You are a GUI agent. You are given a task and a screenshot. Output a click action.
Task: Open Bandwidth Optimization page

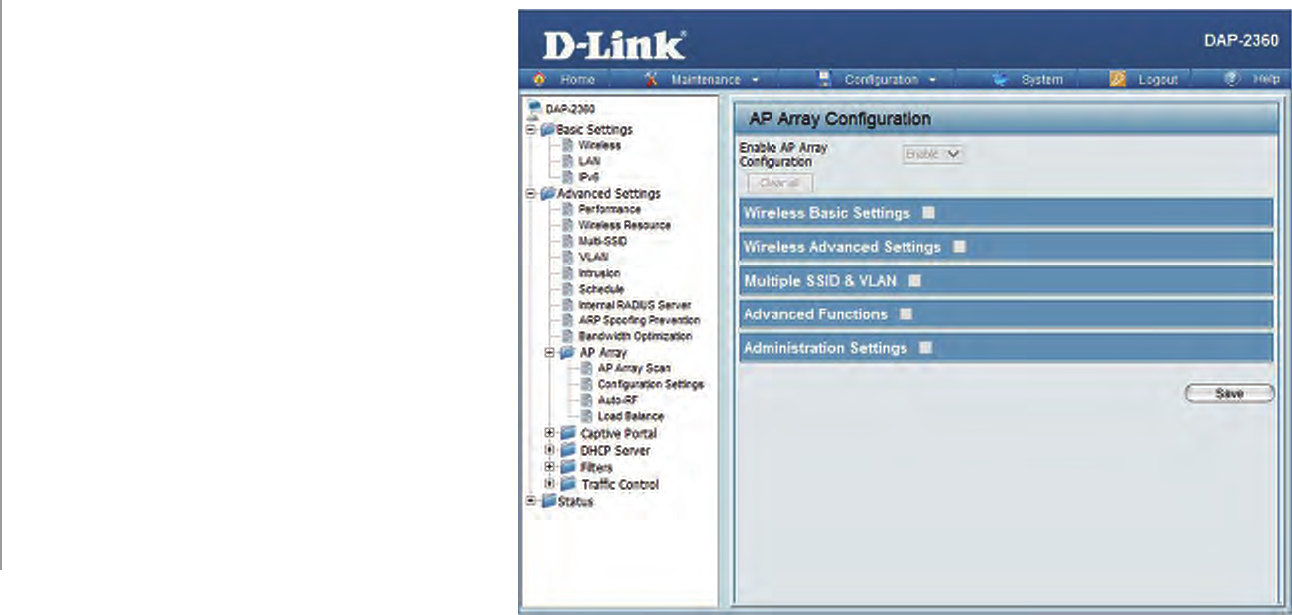tap(635, 337)
